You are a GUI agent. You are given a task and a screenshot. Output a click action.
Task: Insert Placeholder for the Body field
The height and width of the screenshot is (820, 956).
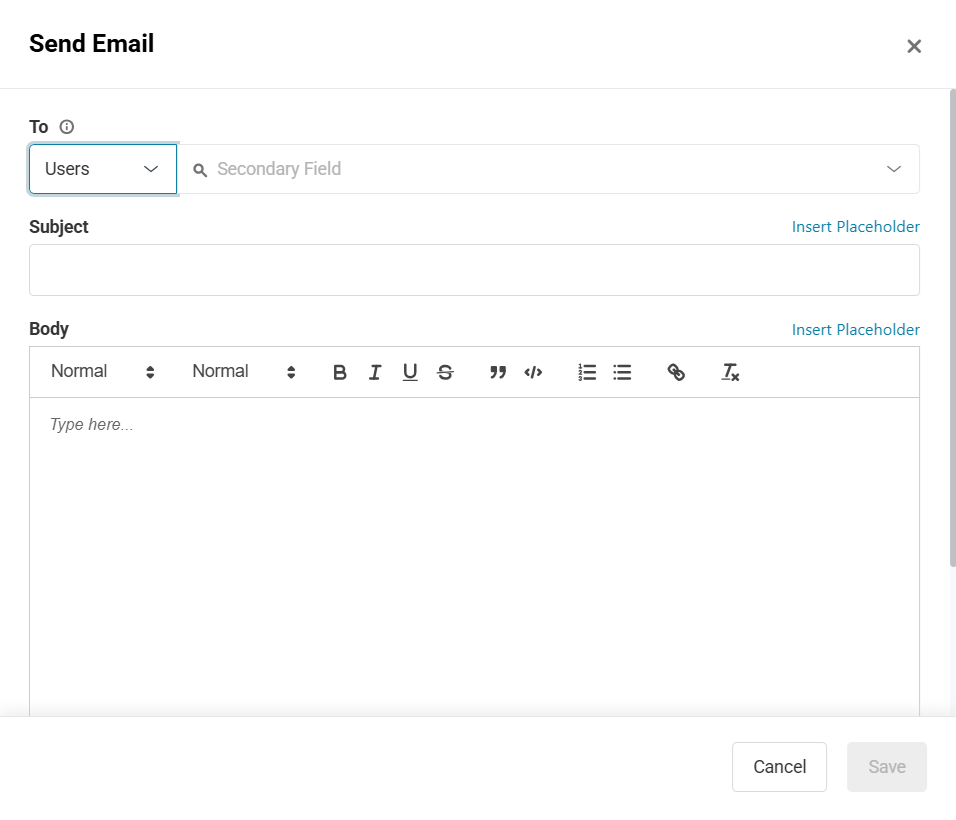click(x=855, y=330)
